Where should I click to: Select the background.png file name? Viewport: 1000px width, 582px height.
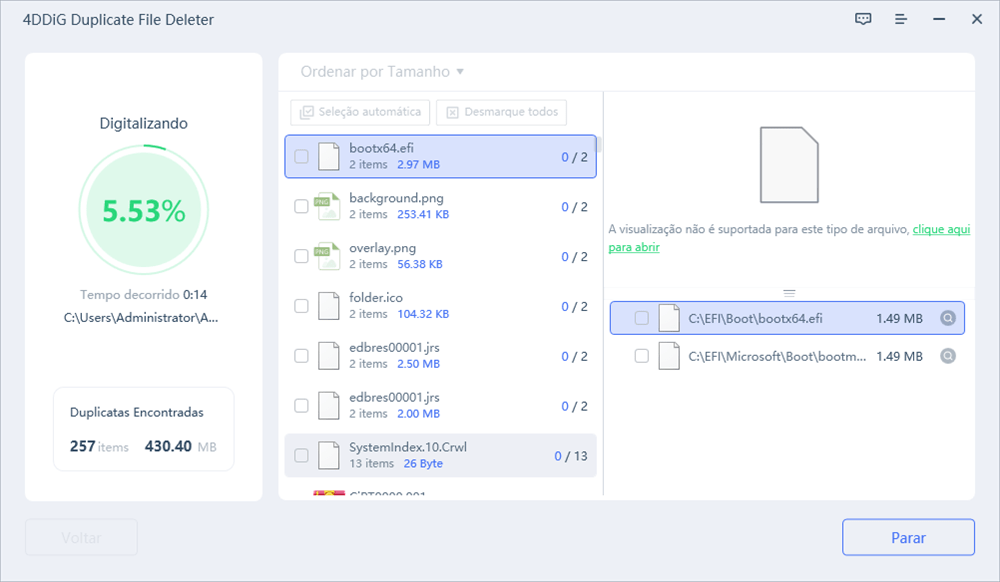click(x=396, y=198)
